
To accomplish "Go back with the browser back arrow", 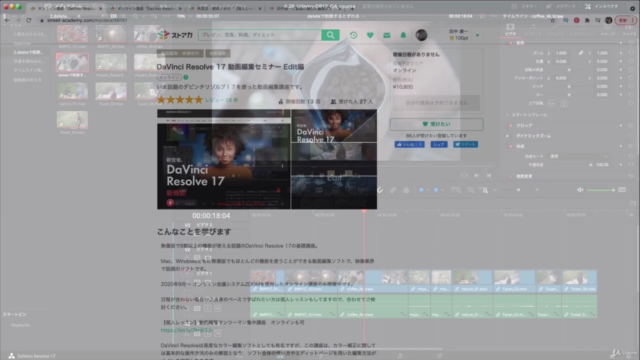I will (x=7, y=20).
